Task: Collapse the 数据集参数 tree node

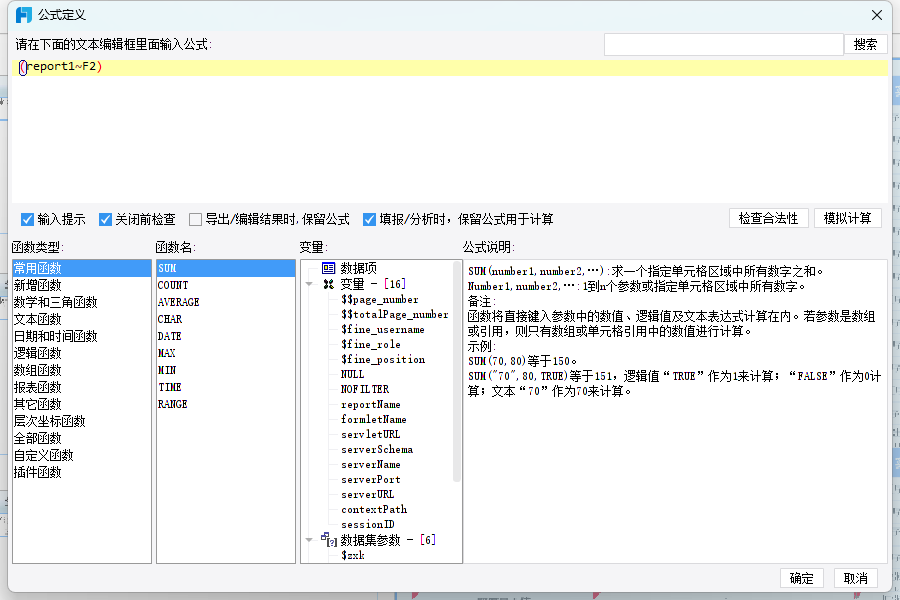Action: click(309, 540)
